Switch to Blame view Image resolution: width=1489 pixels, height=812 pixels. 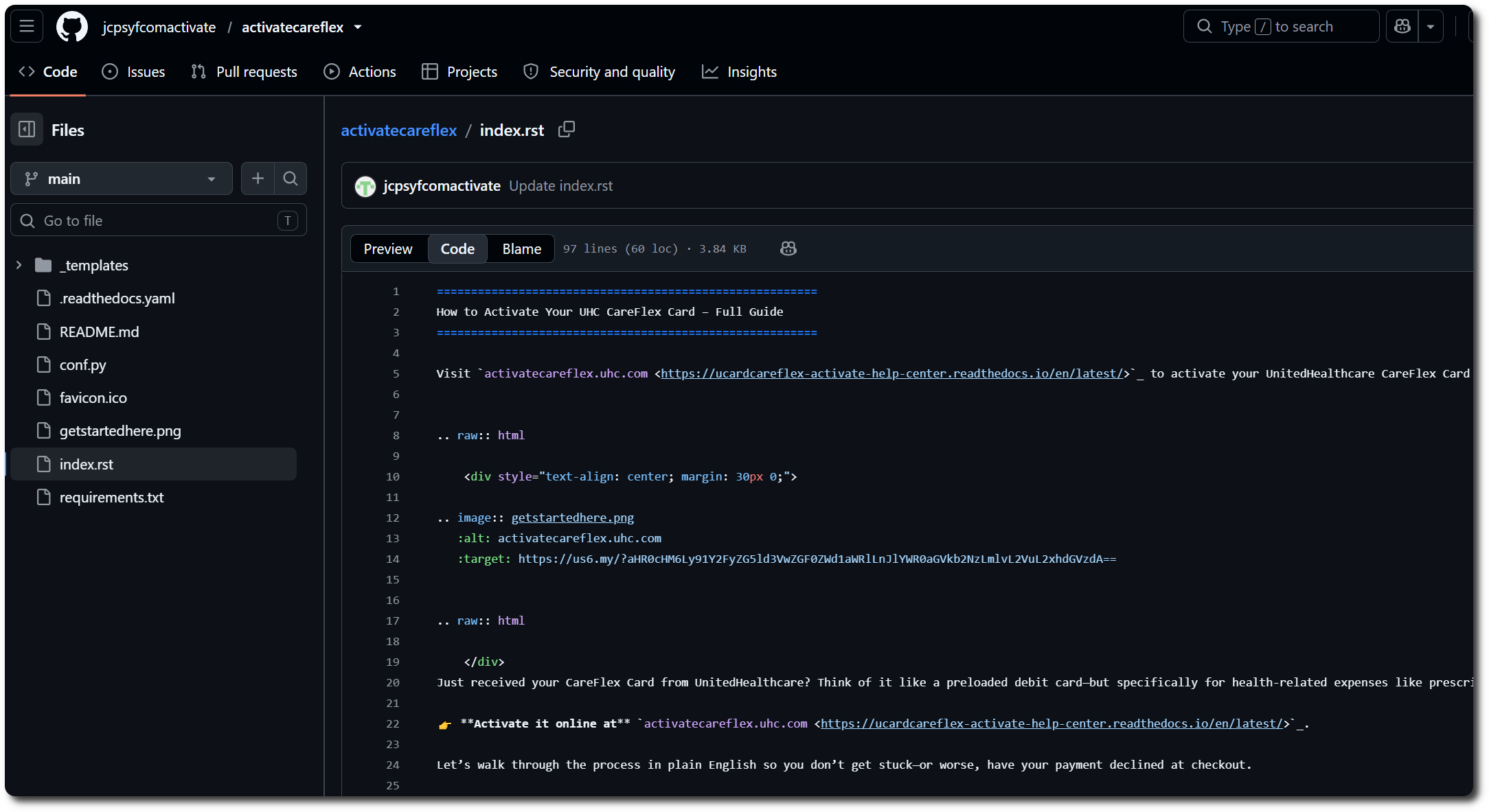click(521, 248)
